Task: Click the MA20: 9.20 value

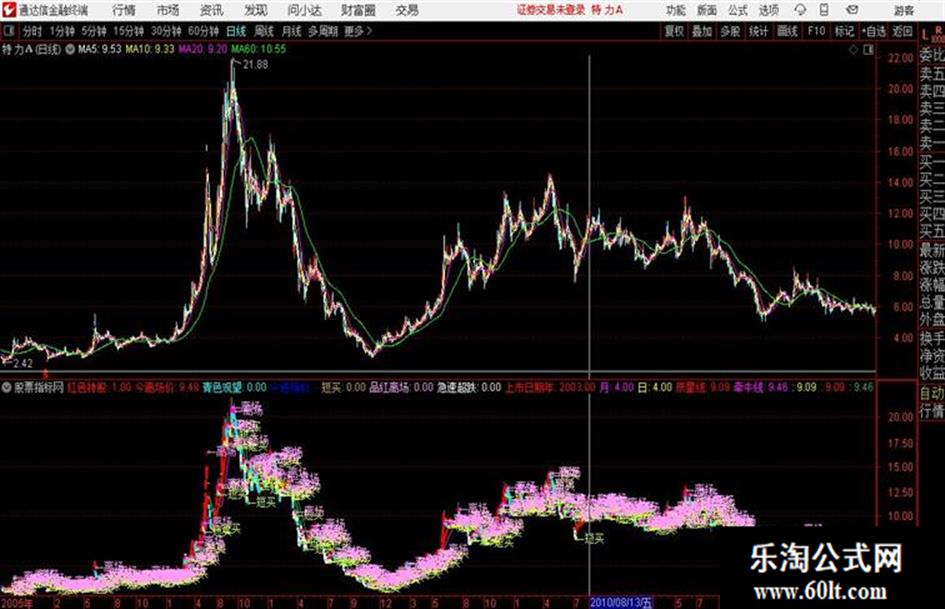Action: click(203, 49)
